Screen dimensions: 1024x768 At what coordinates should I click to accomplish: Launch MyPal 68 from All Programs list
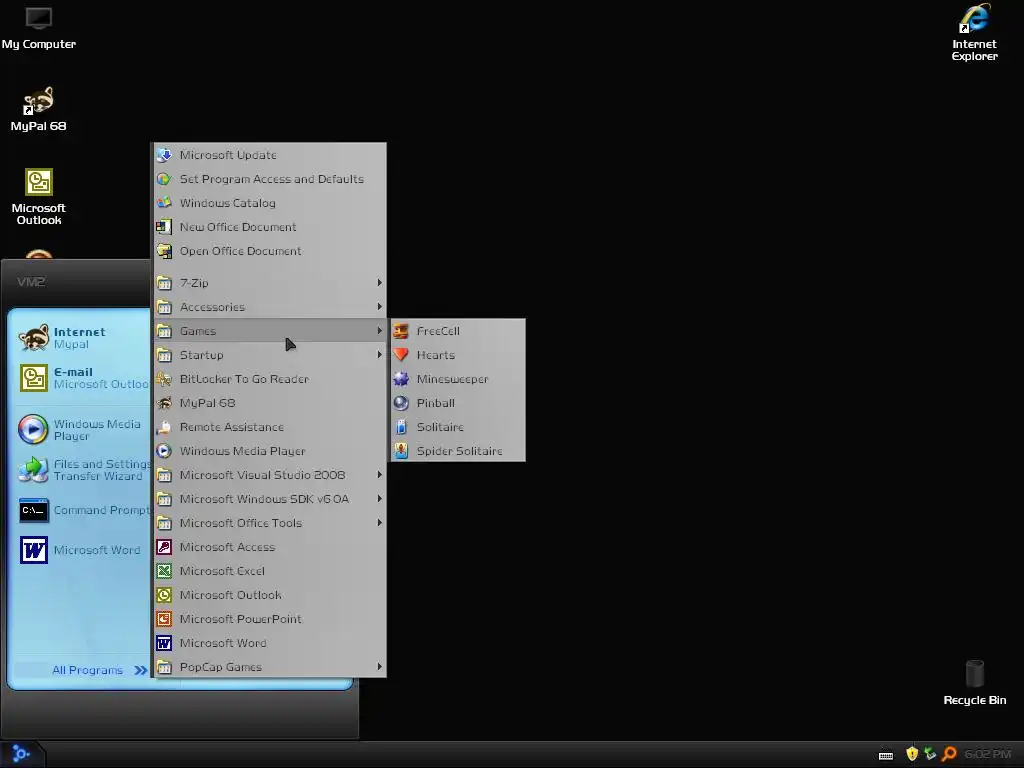tap(270, 403)
